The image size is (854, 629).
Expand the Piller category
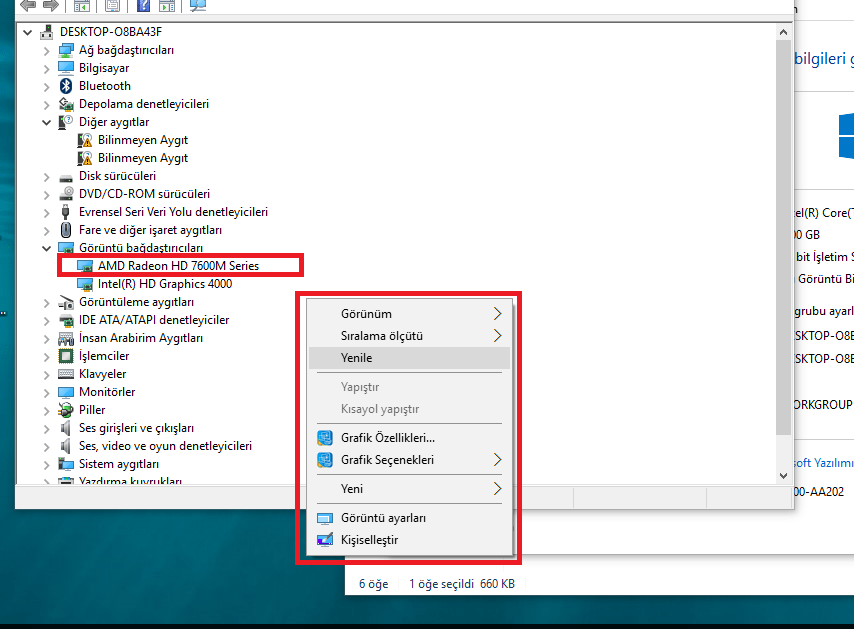click(46, 411)
